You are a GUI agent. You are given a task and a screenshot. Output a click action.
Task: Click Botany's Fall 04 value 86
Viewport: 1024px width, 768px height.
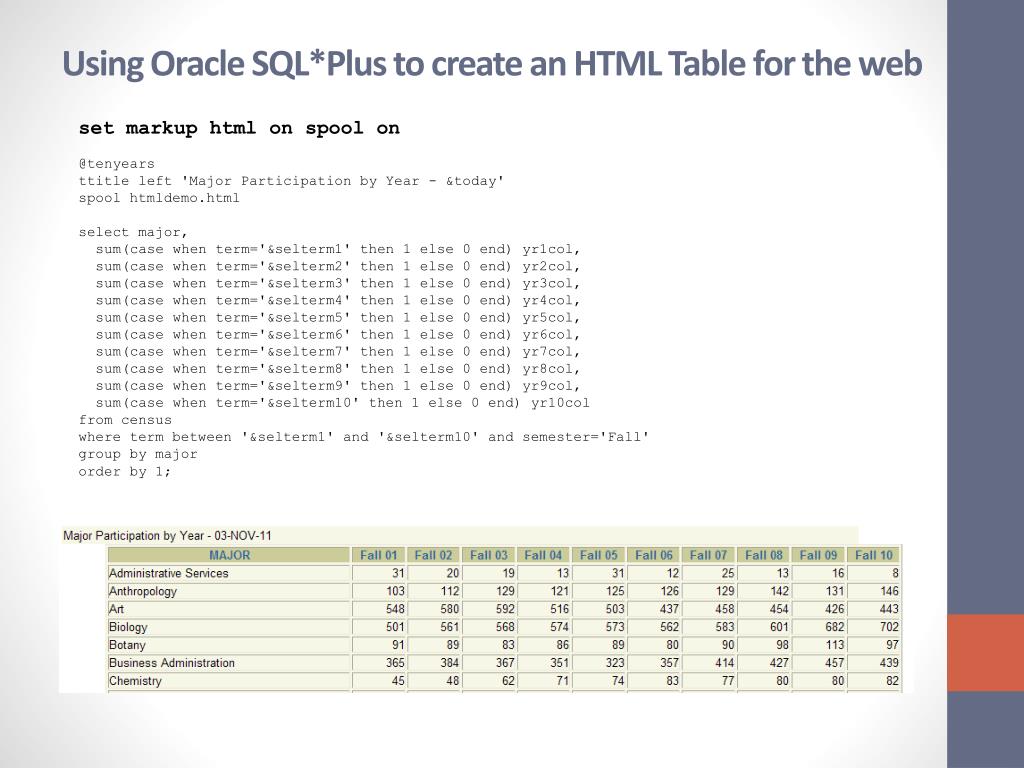click(563, 645)
